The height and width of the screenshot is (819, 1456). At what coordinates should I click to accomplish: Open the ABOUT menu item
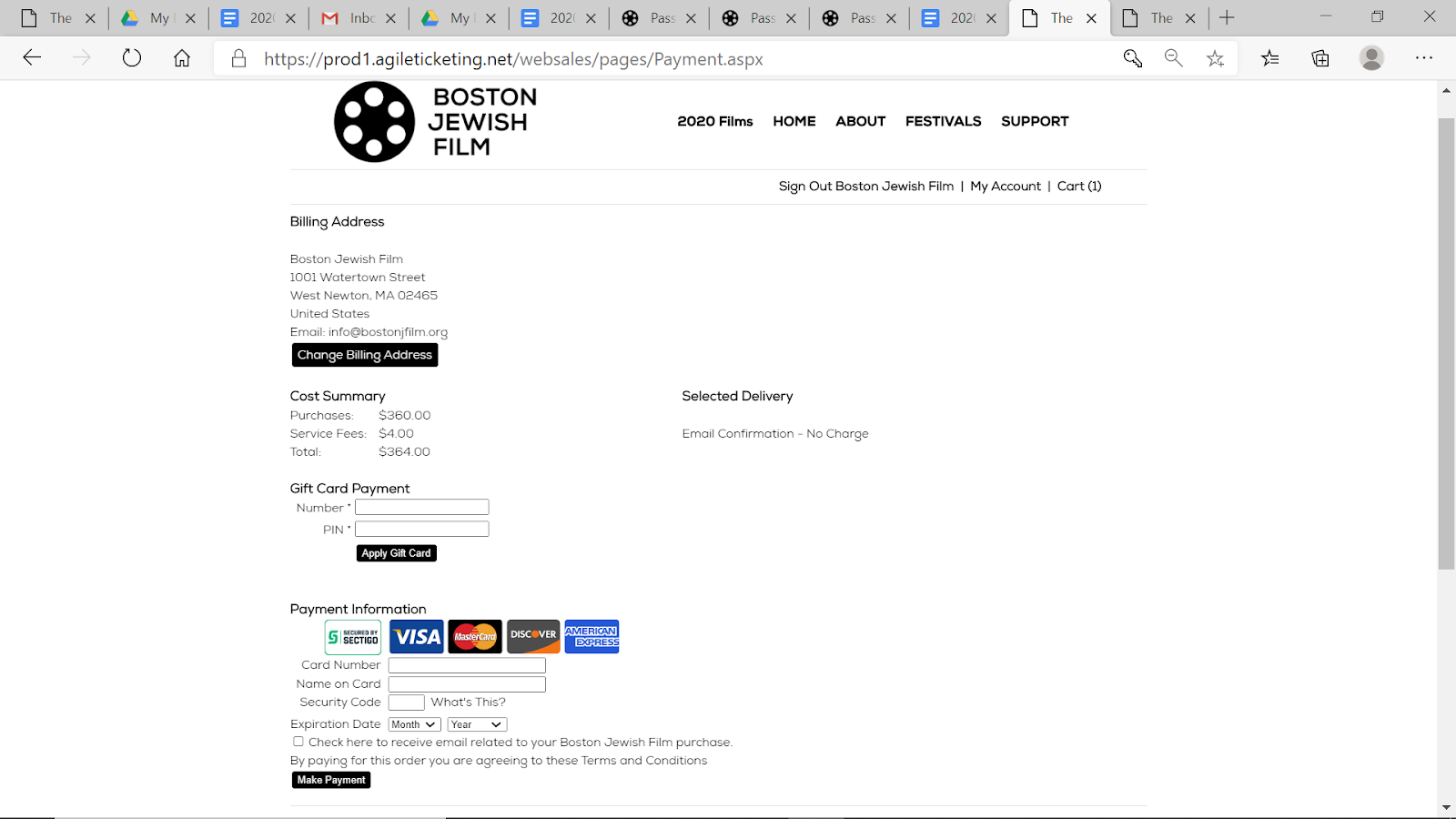coord(861,121)
